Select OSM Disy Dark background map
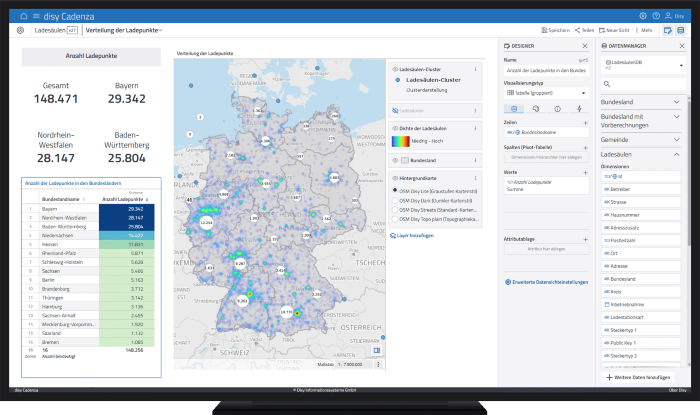The width and height of the screenshot is (700, 415). pos(395,200)
